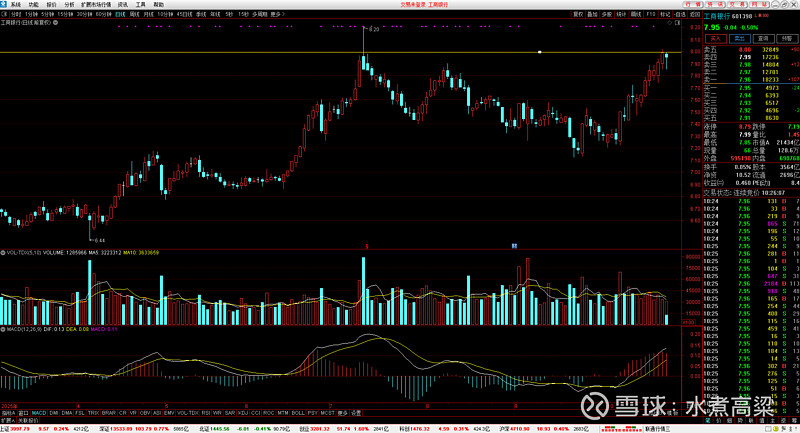800x433 pixels.
Task: Click the 复权 toolbar button
Action: point(578,14)
